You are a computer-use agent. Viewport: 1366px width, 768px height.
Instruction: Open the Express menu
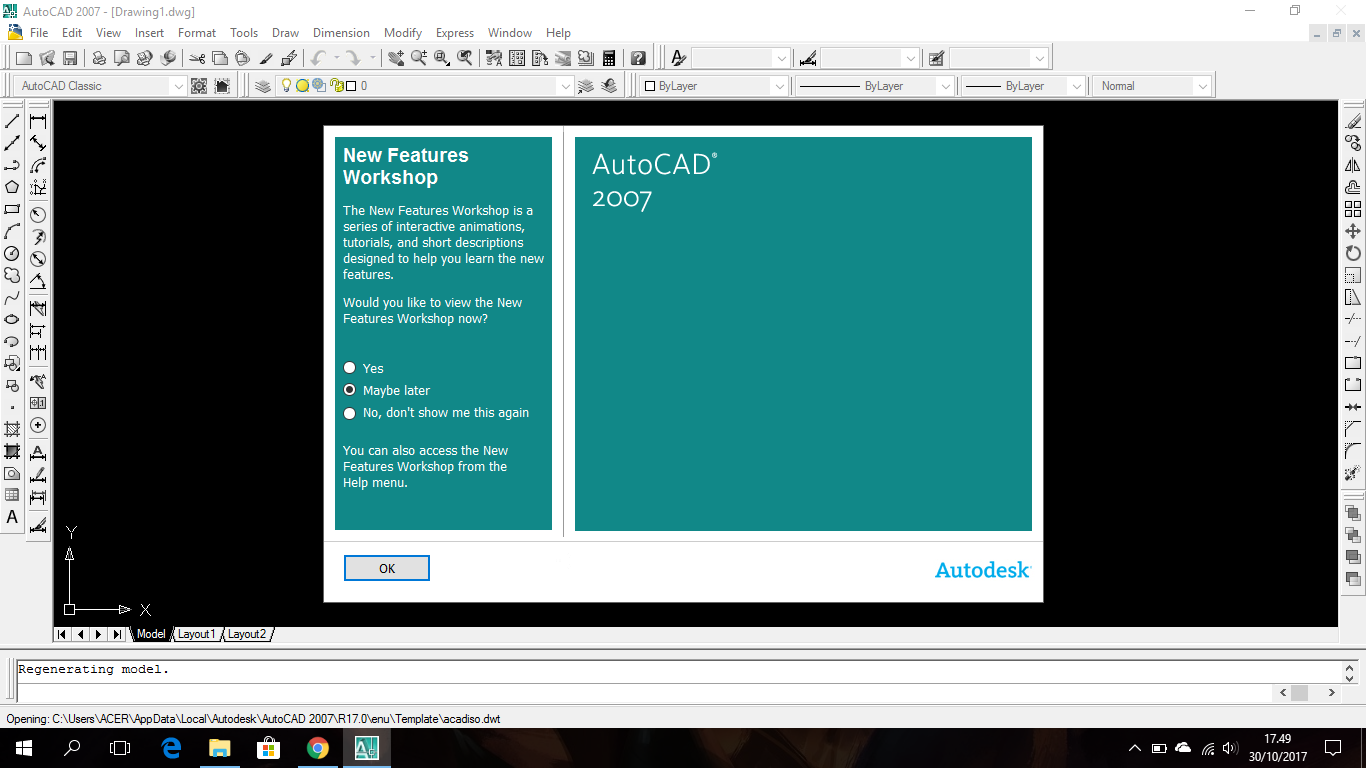(455, 33)
